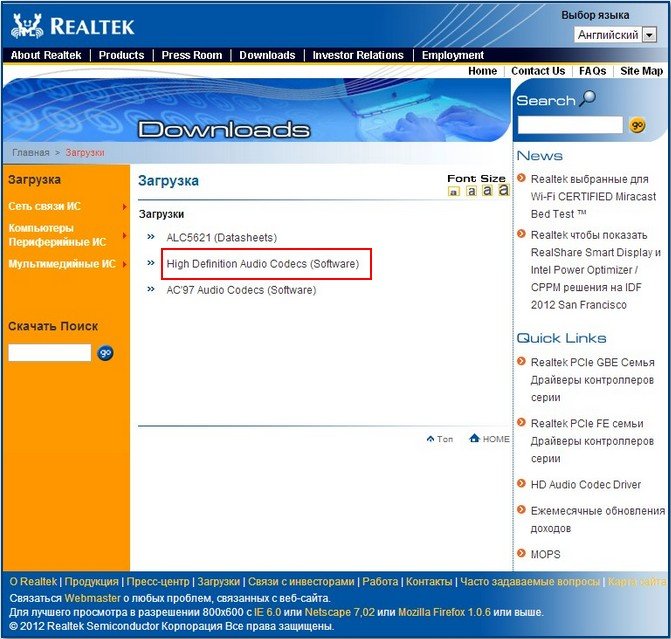Image resolution: width=671 pixels, height=639 pixels.
Task: Open the MOPS quick link
Action: [545, 554]
